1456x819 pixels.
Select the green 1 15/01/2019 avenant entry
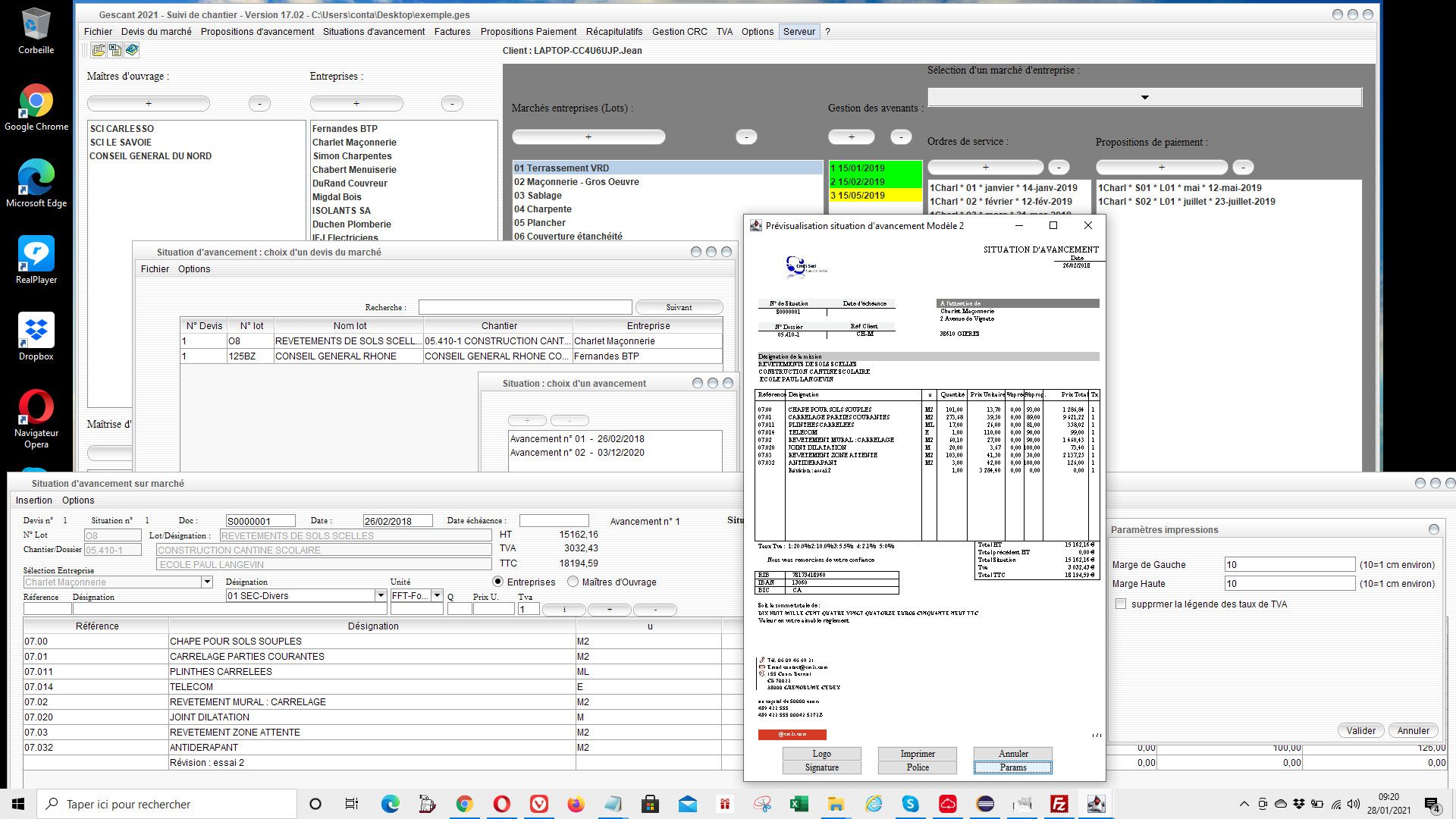pyautogui.click(x=875, y=168)
